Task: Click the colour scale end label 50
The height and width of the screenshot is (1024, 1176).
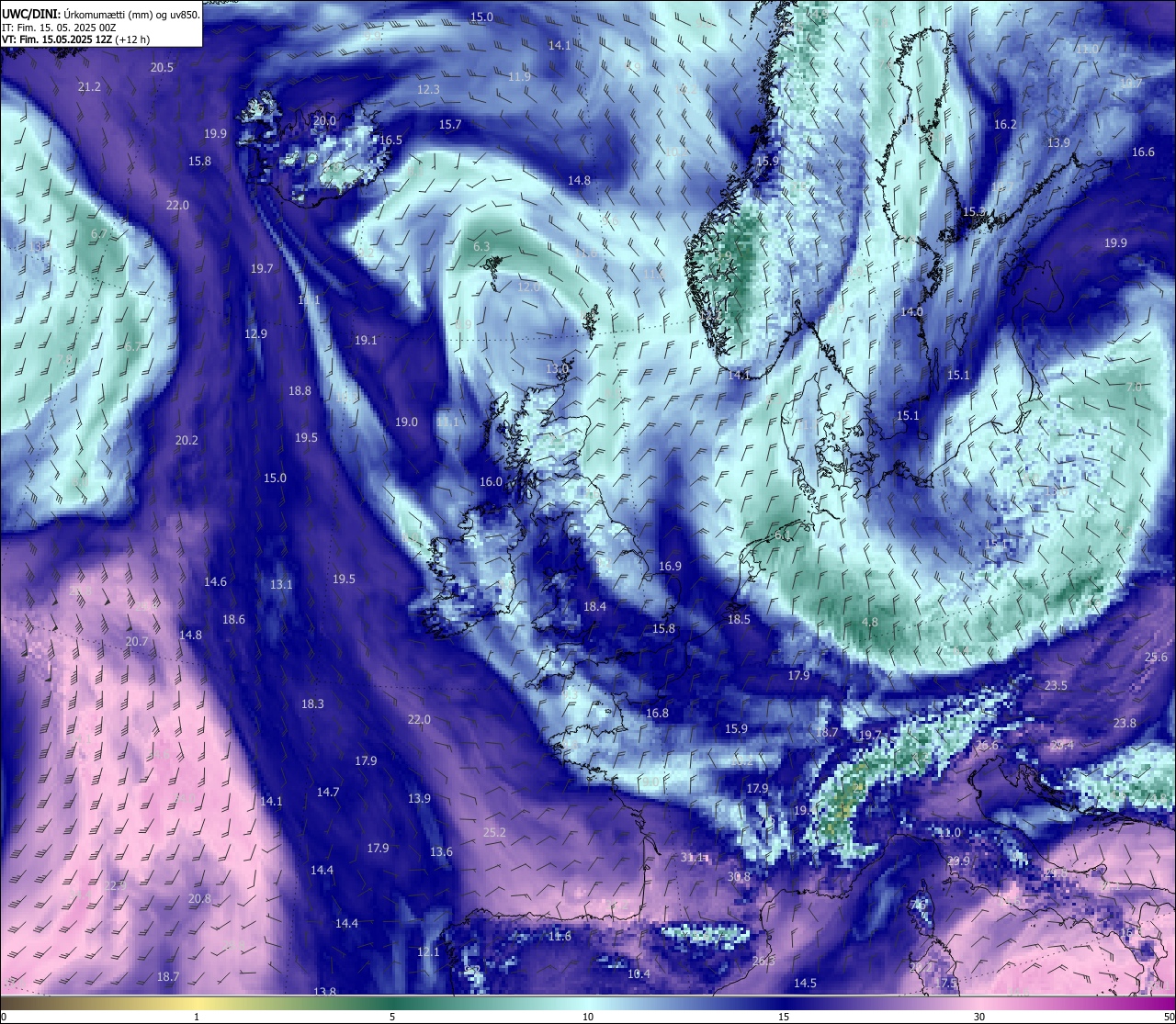Action: (1169, 1017)
